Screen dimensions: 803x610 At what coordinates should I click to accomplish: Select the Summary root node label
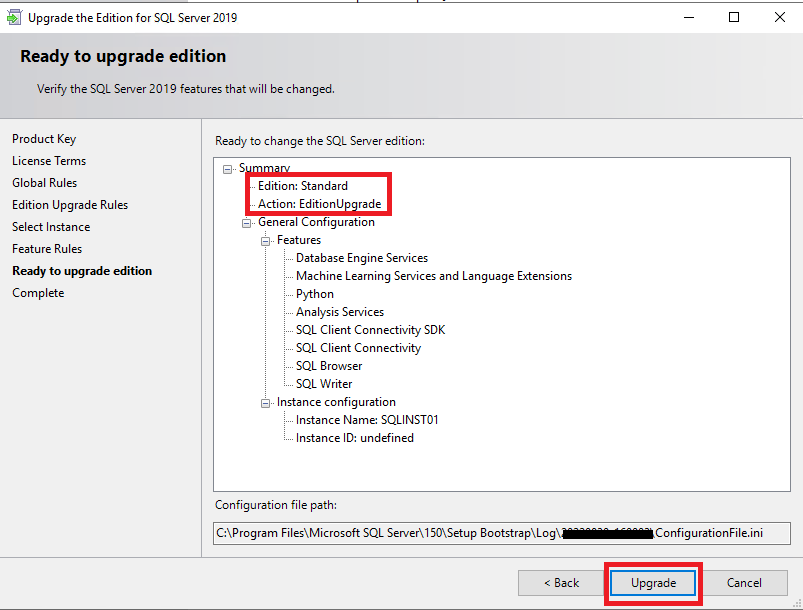(x=264, y=168)
